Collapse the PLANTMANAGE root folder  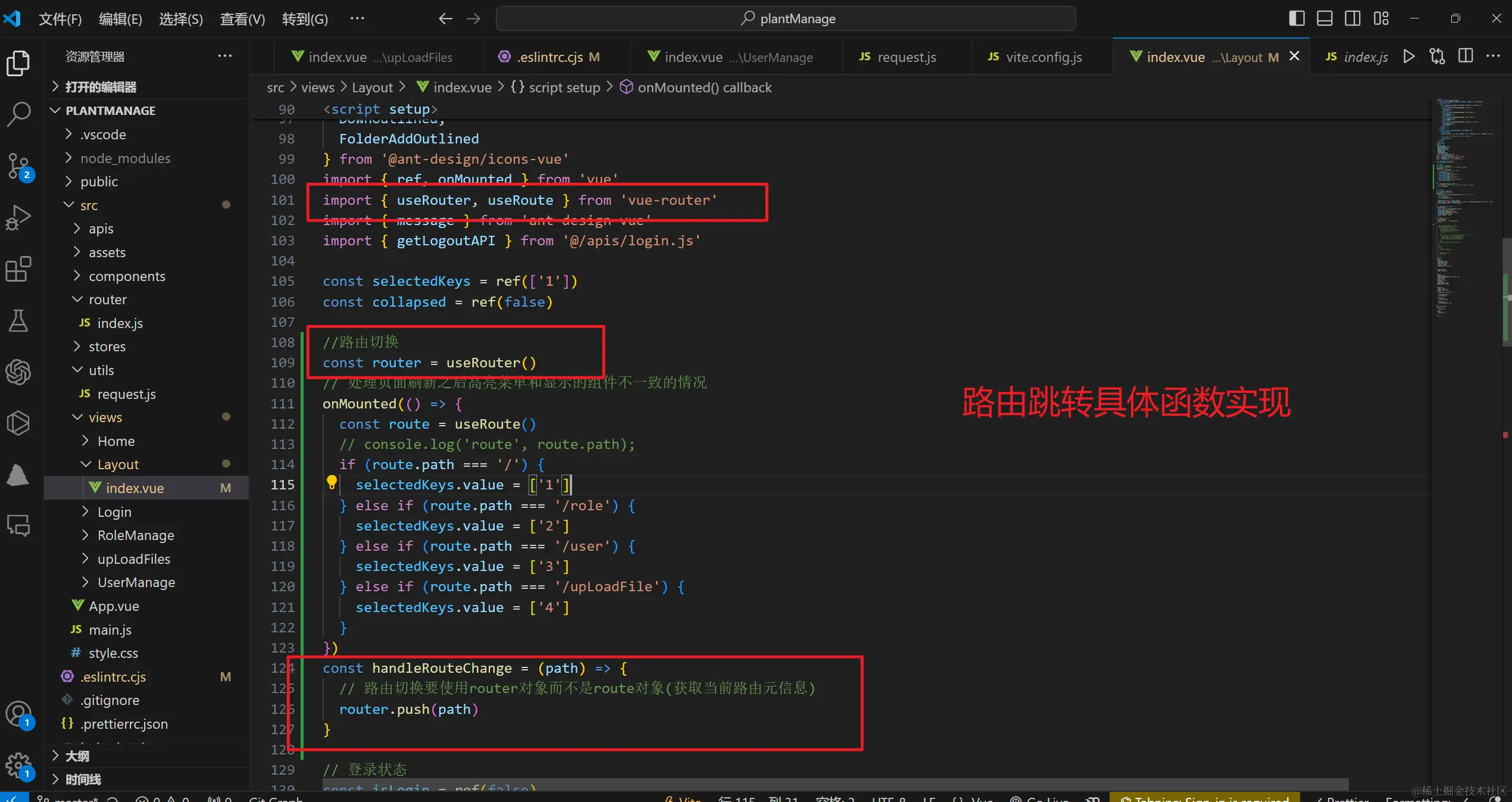146,111
